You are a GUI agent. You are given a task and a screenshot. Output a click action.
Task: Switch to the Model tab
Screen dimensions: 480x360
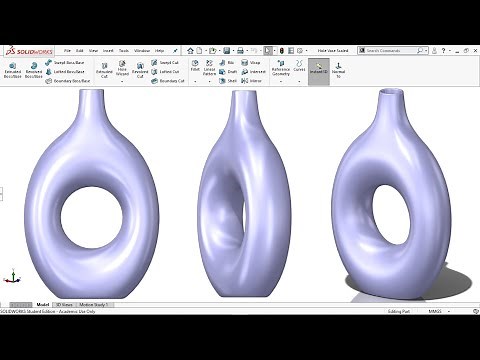43,305
